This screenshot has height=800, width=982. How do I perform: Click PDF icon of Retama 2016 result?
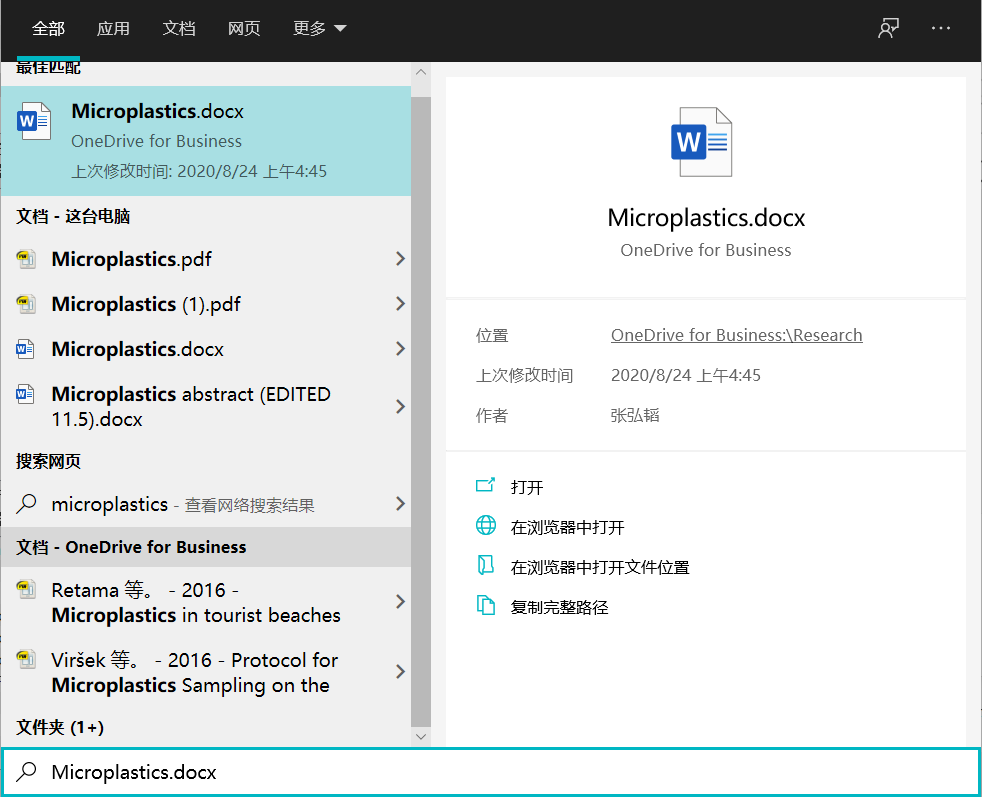pyautogui.click(x=26, y=590)
